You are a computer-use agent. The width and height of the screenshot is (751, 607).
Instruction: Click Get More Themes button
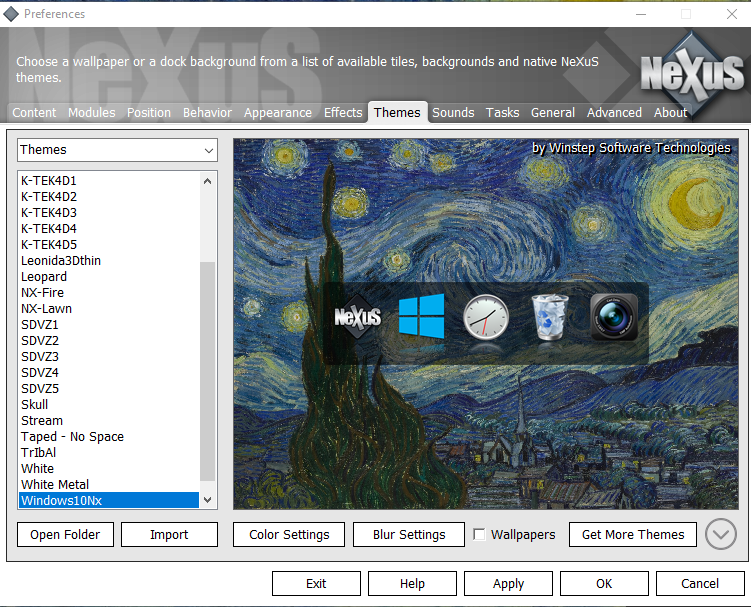pos(633,535)
